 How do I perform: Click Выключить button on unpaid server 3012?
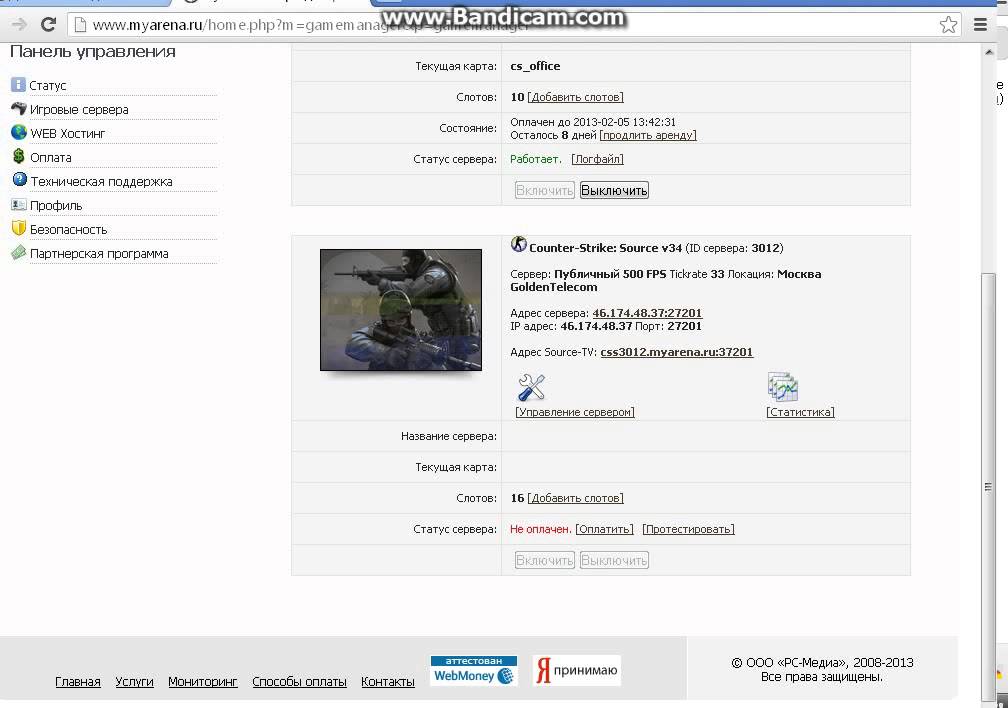click(x=614, y=560)
